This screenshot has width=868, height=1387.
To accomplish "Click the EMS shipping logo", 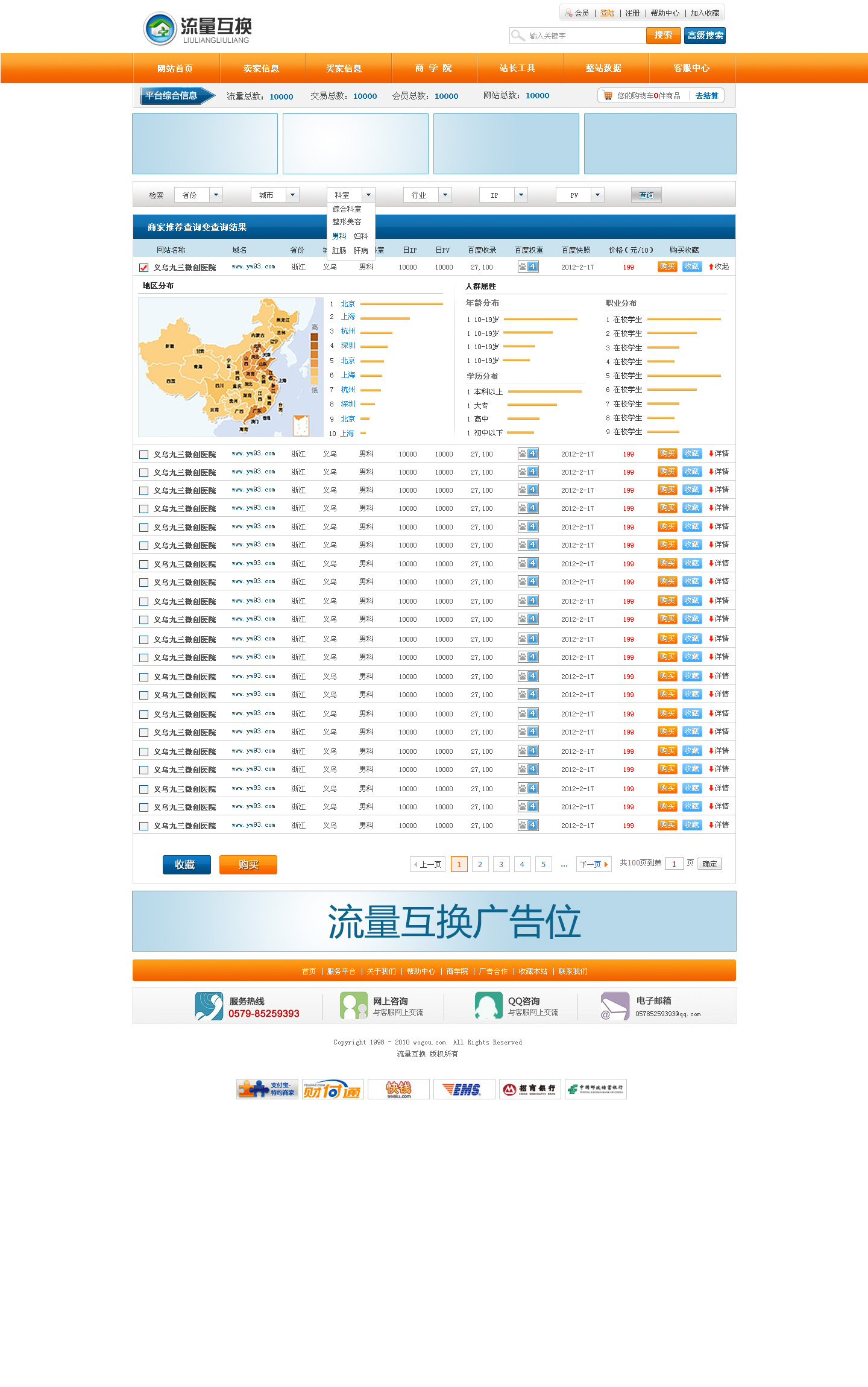I will (464, 1089).
